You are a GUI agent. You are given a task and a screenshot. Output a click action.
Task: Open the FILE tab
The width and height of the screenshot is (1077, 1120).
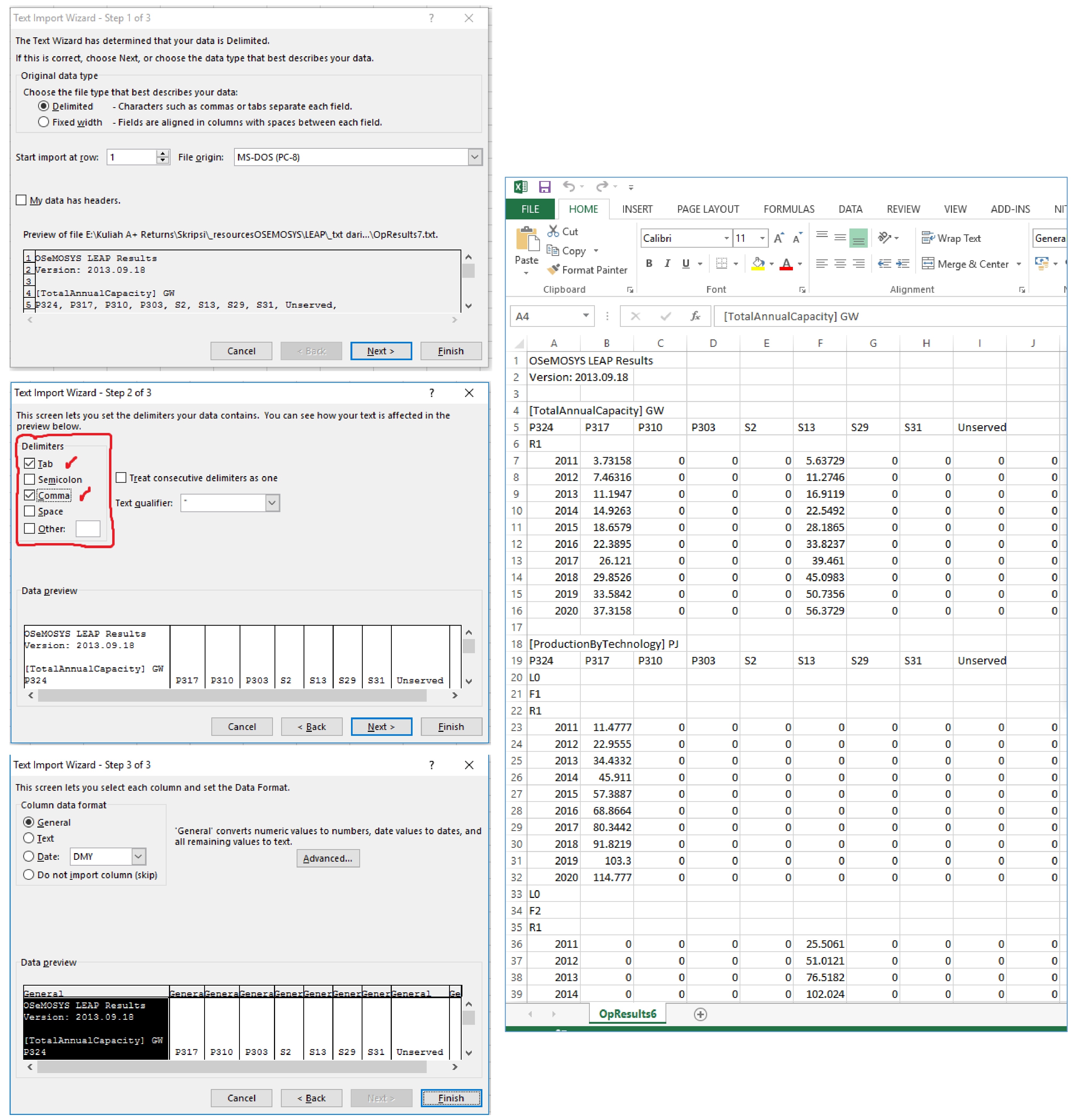tap(530, 209)
